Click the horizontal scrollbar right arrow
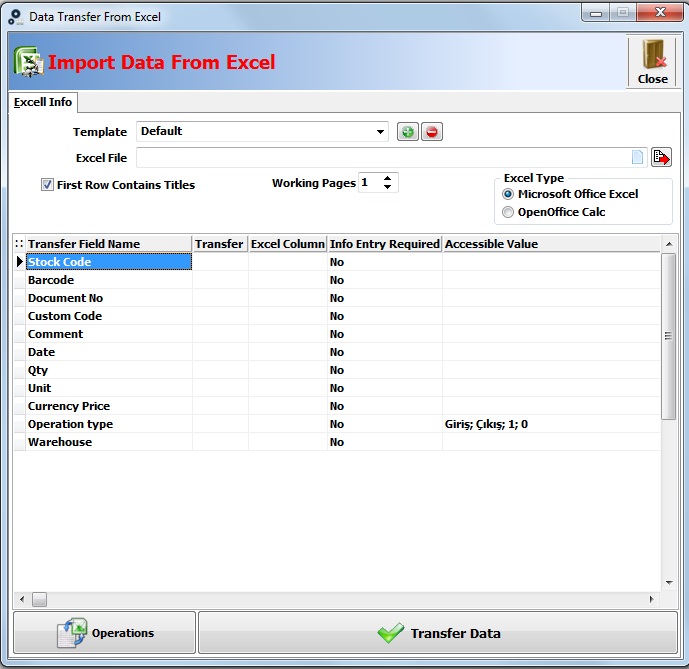 tap(651, 599)
